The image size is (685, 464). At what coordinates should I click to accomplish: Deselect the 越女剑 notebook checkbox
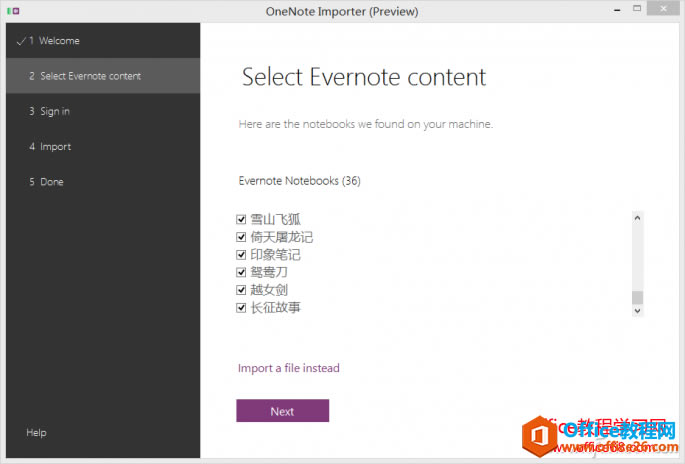coord(241,290)
